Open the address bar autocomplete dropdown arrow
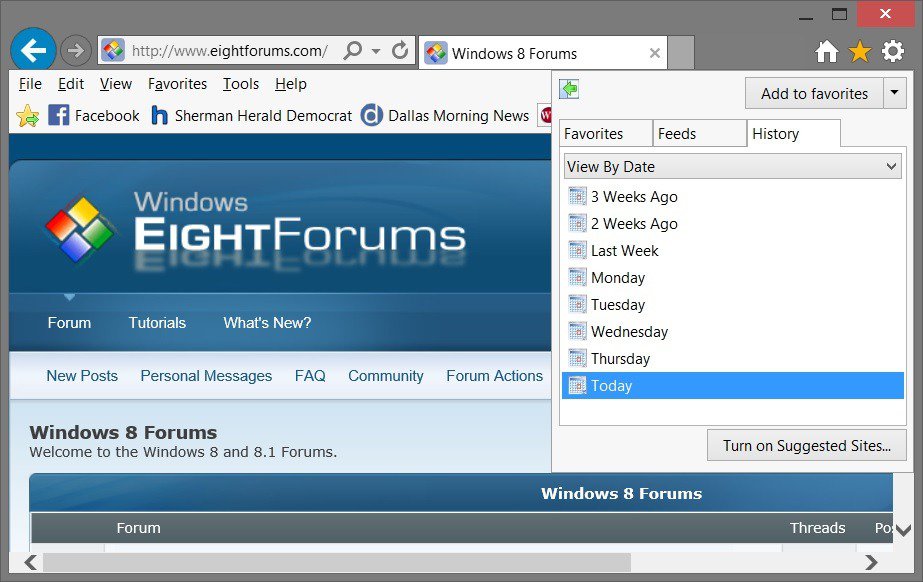923x582 pixels. pos(376,51)
